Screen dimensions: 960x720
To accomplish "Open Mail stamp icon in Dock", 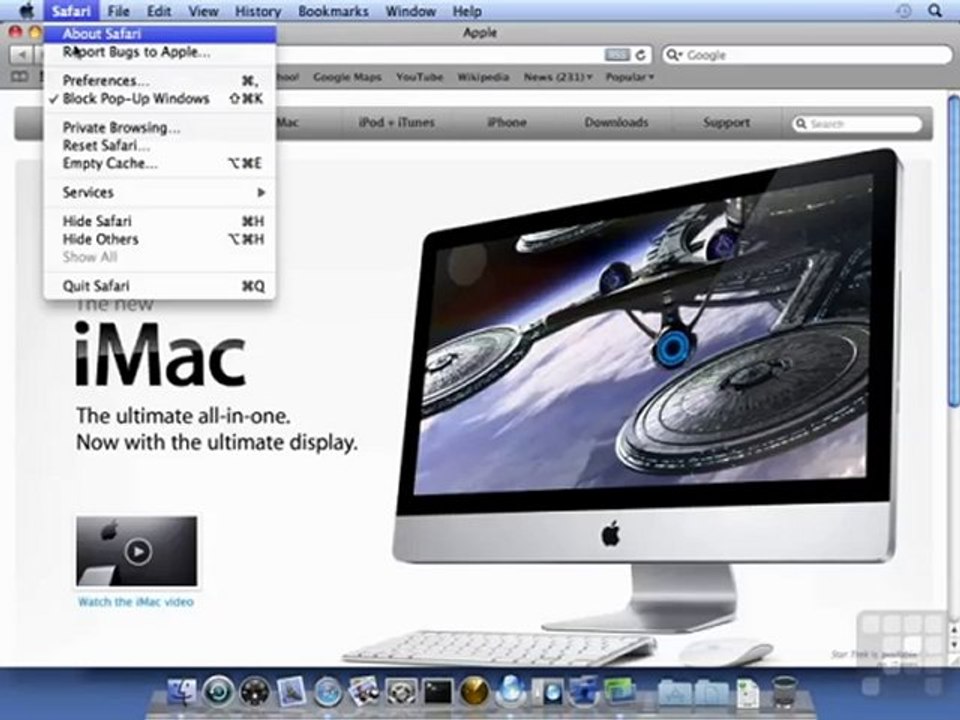I will [291, 691].
